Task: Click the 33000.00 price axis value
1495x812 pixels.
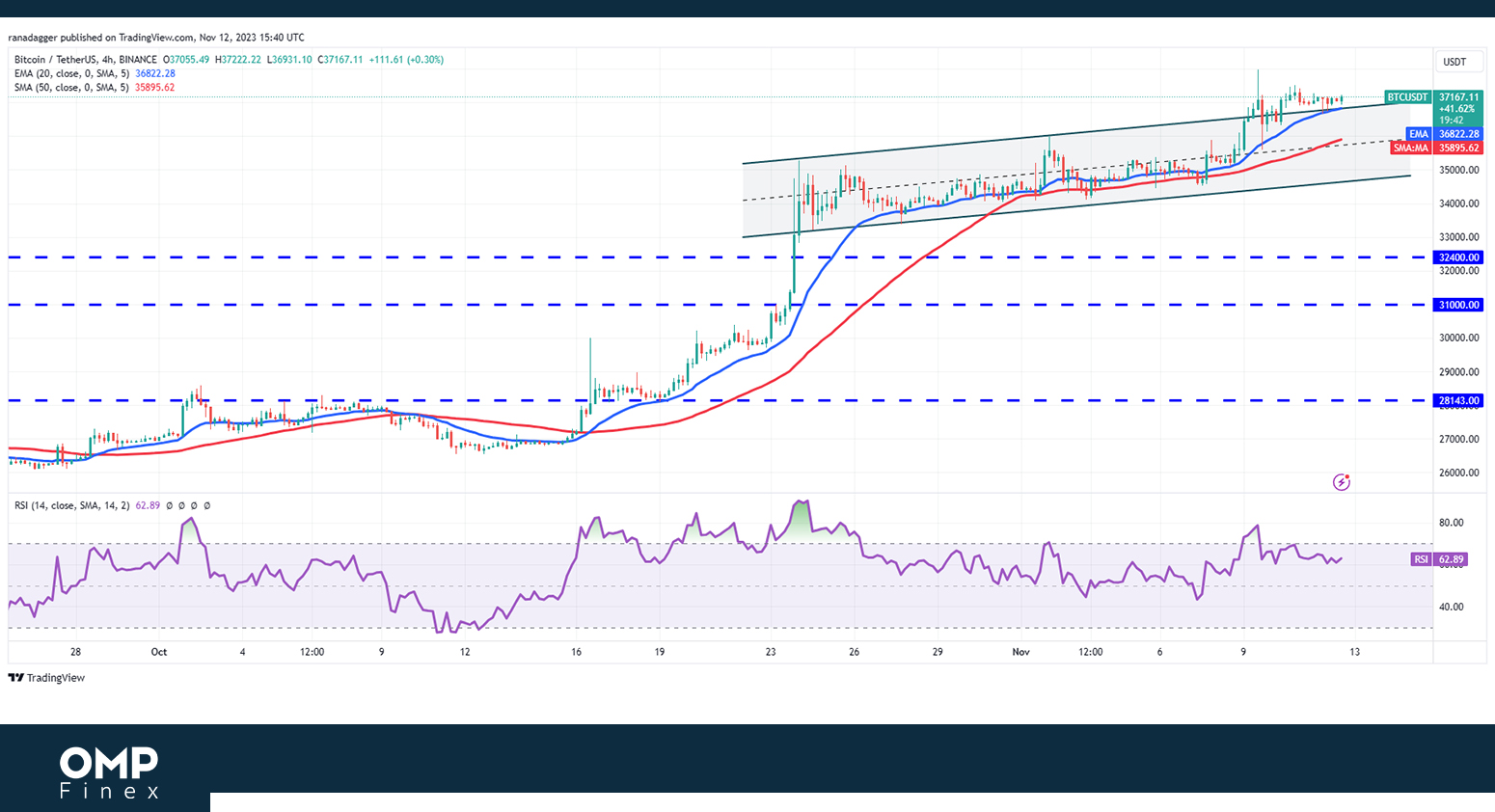Action: point(1459,237)
